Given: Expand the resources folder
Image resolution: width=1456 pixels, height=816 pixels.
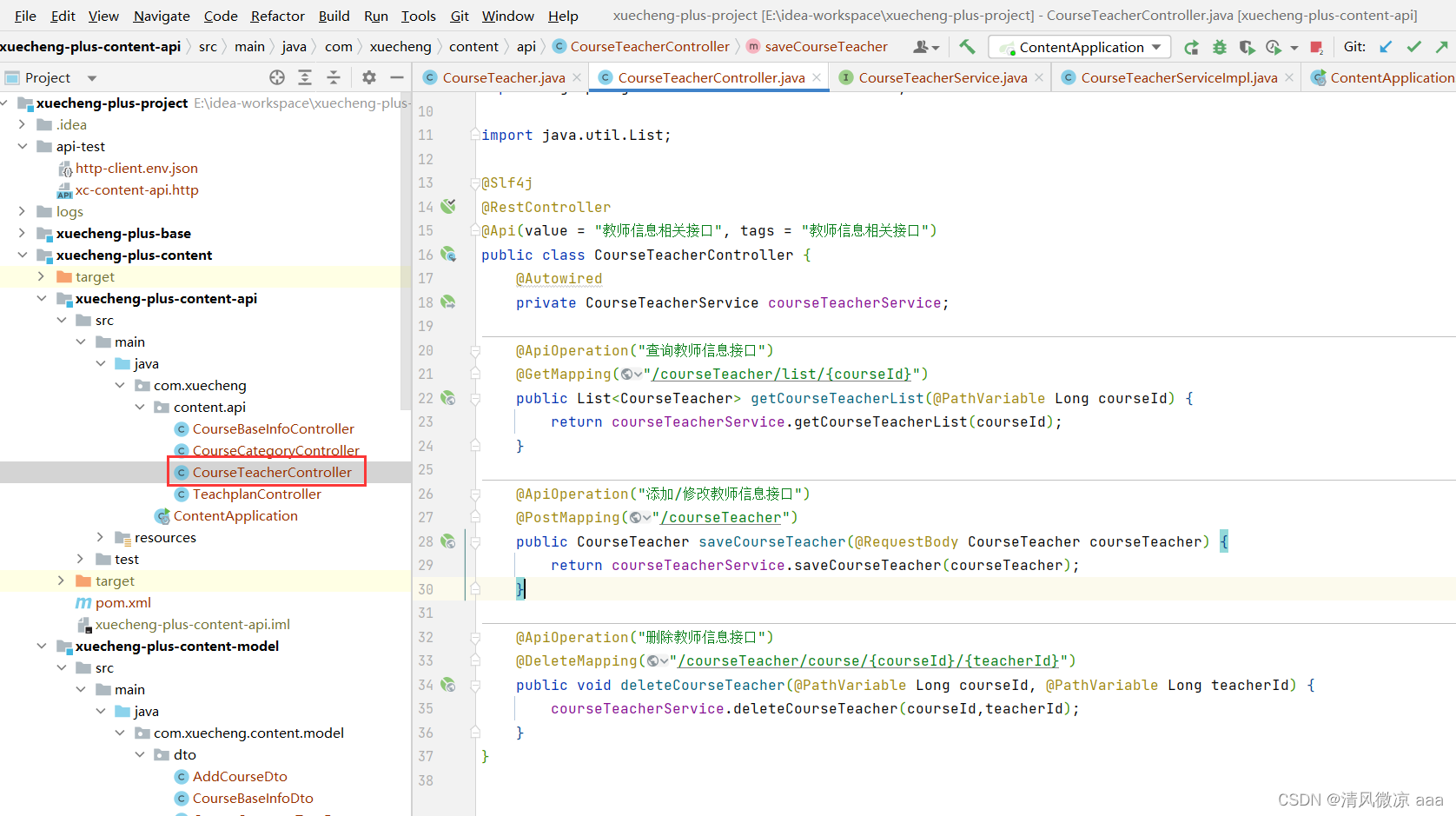Looking at the screenshot, I should pos(100,538).
